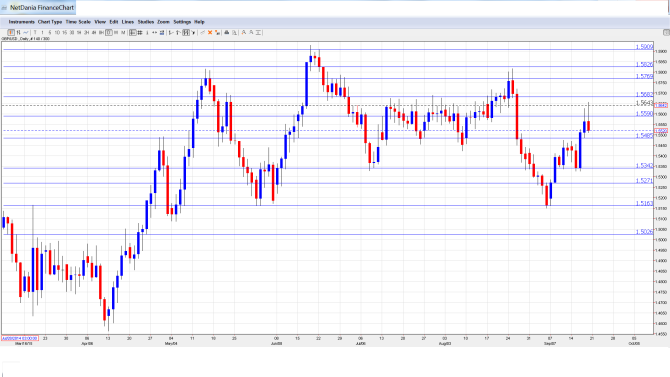Click the zoom-in bars icon
The width and height of the screenshot is (670, 377).
(x=178, y=32)
